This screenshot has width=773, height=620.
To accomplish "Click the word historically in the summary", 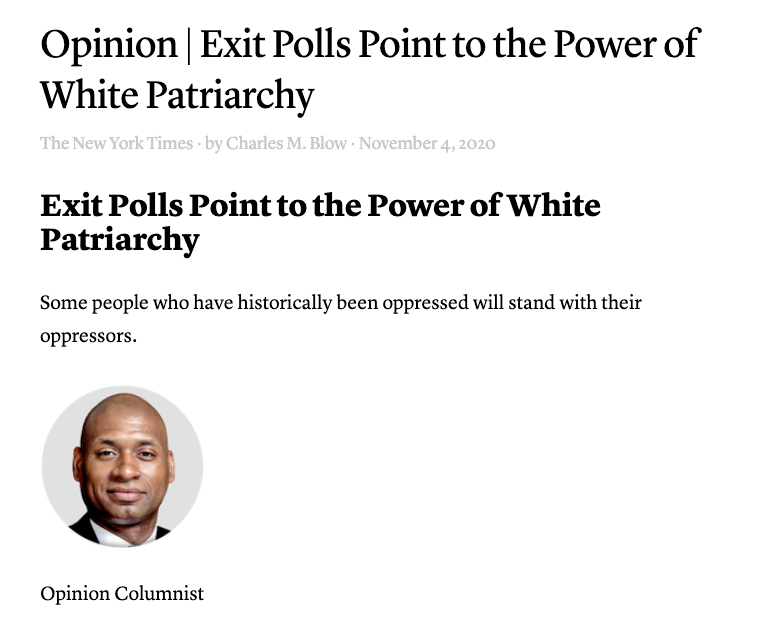I will coord(284,304).
